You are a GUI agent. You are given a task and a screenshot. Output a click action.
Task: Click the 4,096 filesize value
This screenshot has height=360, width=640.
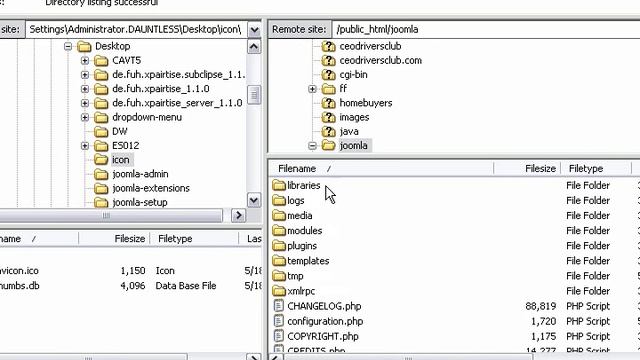[x=133, y=286]
